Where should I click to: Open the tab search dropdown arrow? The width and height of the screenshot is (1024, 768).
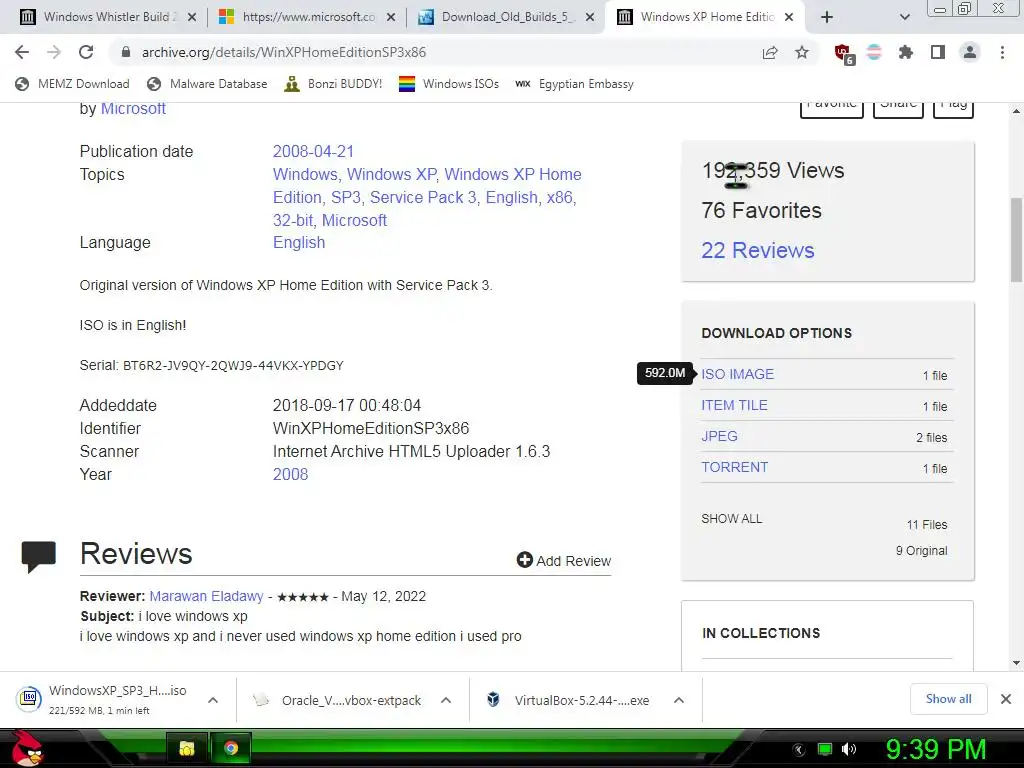(904, 18)
